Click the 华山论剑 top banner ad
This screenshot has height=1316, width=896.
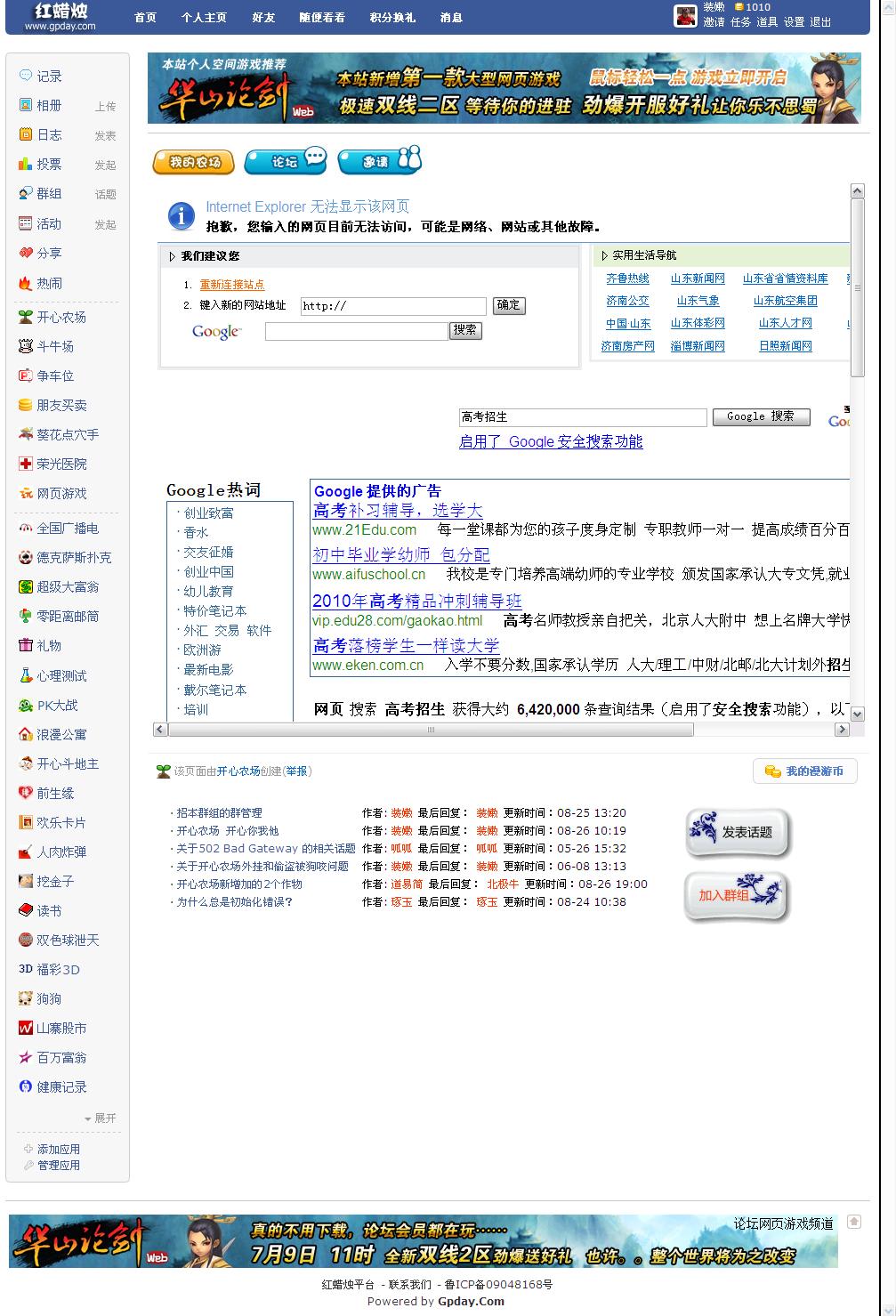coord(505,88)
